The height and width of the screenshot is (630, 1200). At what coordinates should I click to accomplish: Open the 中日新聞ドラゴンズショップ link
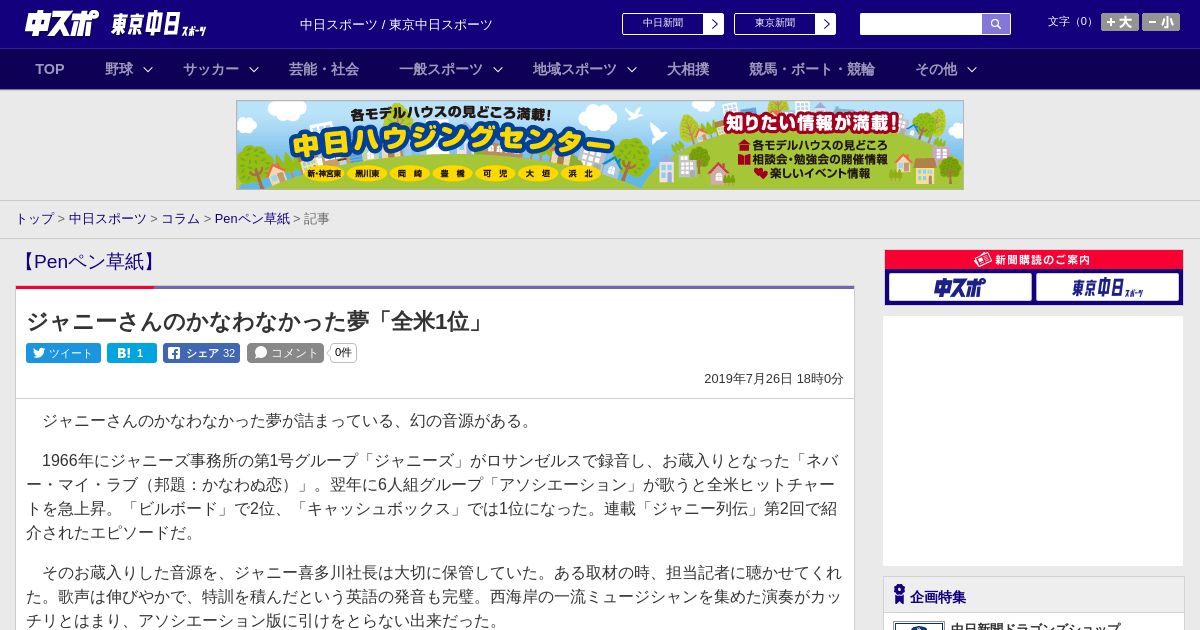(x=1035, y=626)
